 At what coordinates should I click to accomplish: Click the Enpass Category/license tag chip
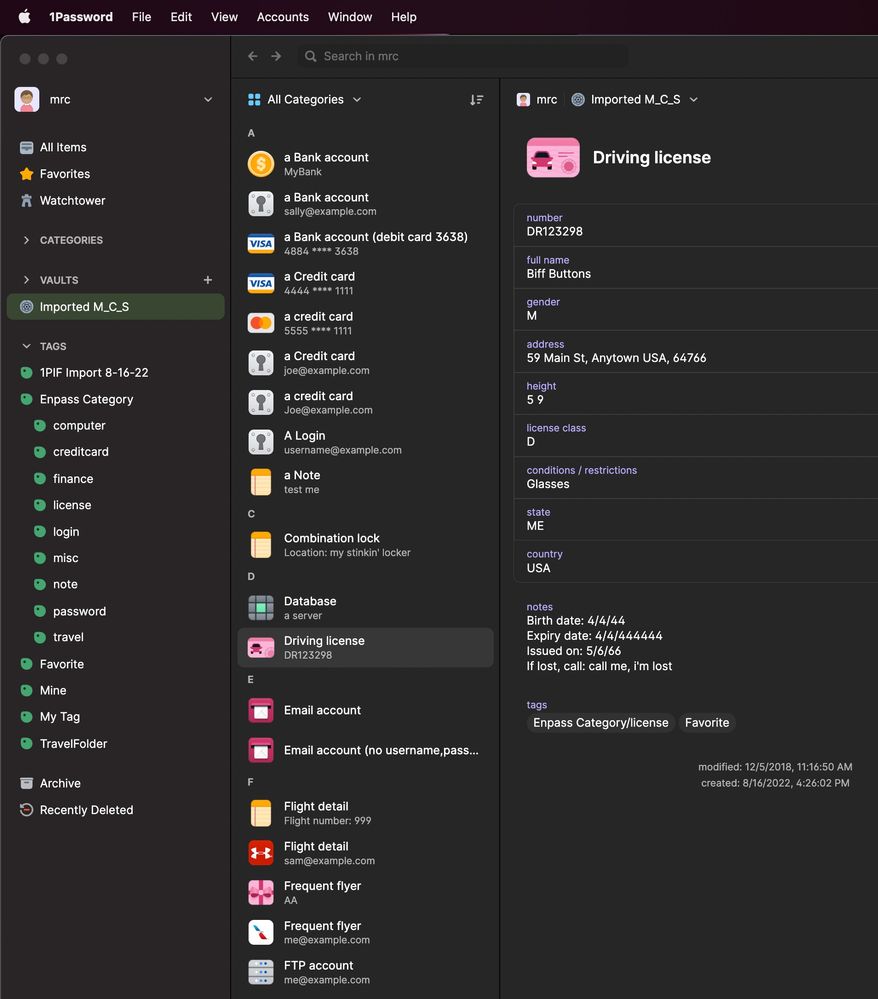(600, 723)
